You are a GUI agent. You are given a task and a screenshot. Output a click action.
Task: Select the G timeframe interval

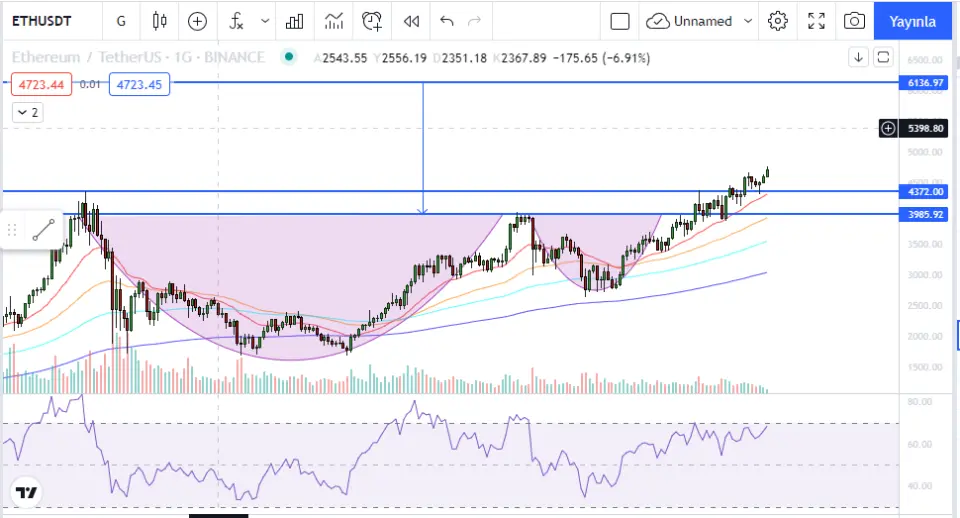tap(121, 21)
